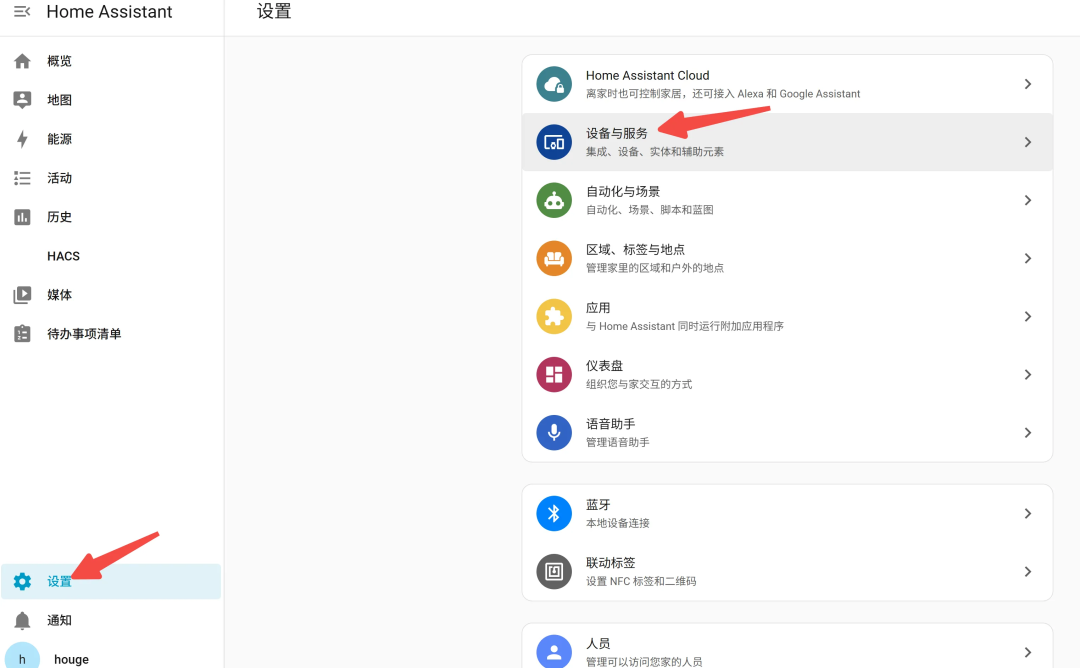This screenshot has width=1080, height=668.
Task: Click description 集成、设备、实体和辅助元素
Action: 654,152
